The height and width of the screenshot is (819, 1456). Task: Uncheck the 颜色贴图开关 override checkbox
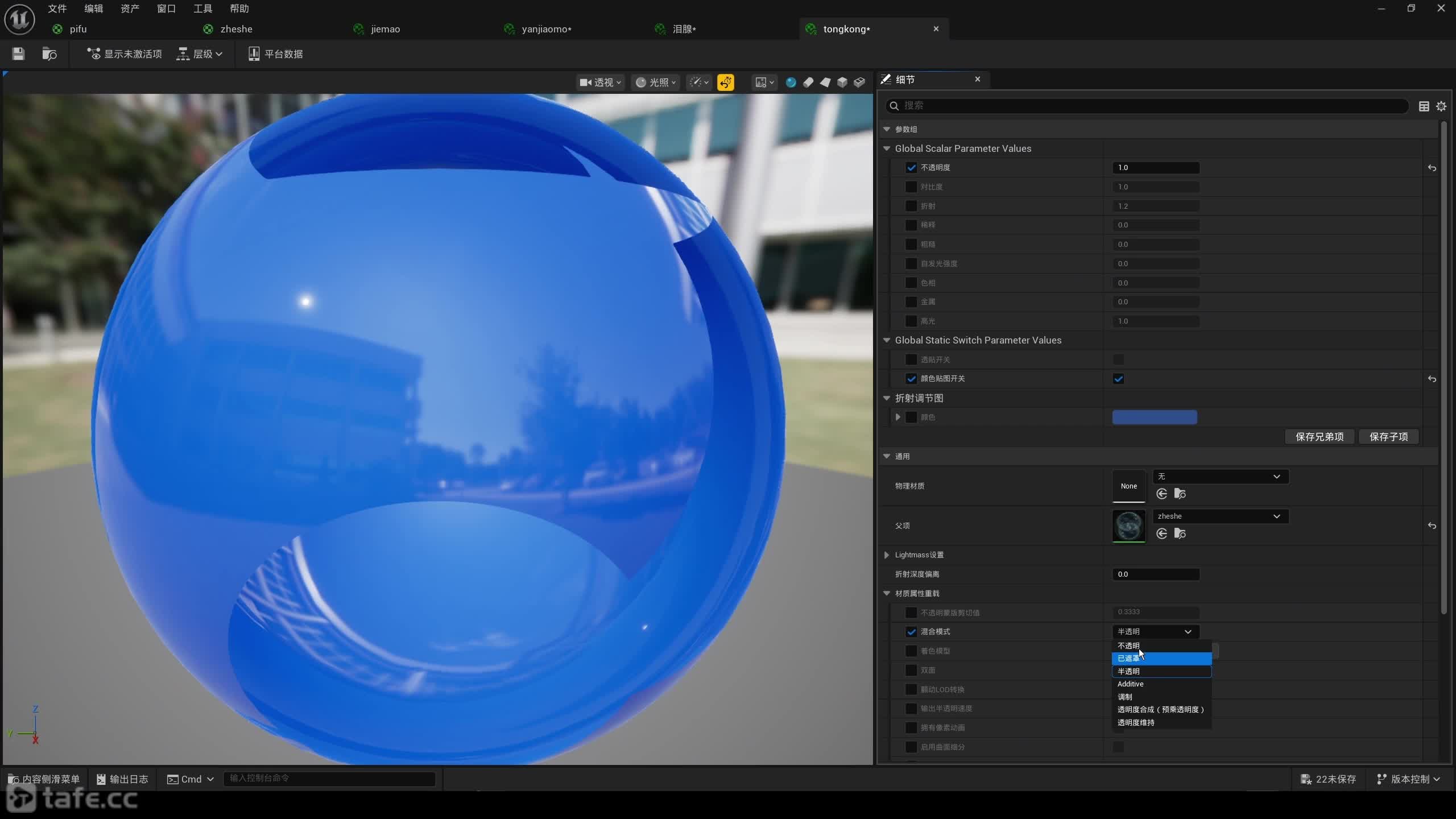click(x=911, y=379)
